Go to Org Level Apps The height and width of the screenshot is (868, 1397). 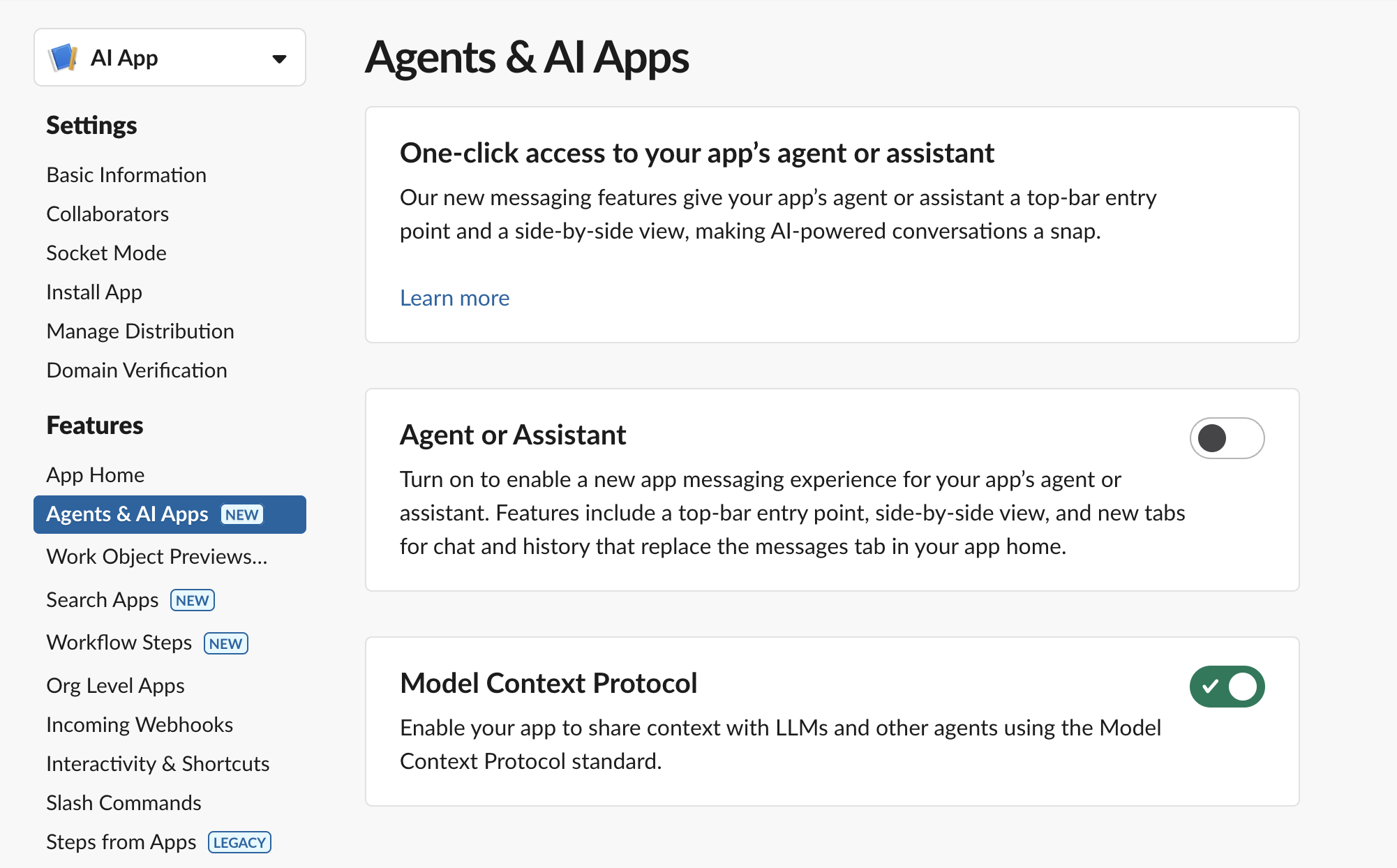click(x=115, y=685)
